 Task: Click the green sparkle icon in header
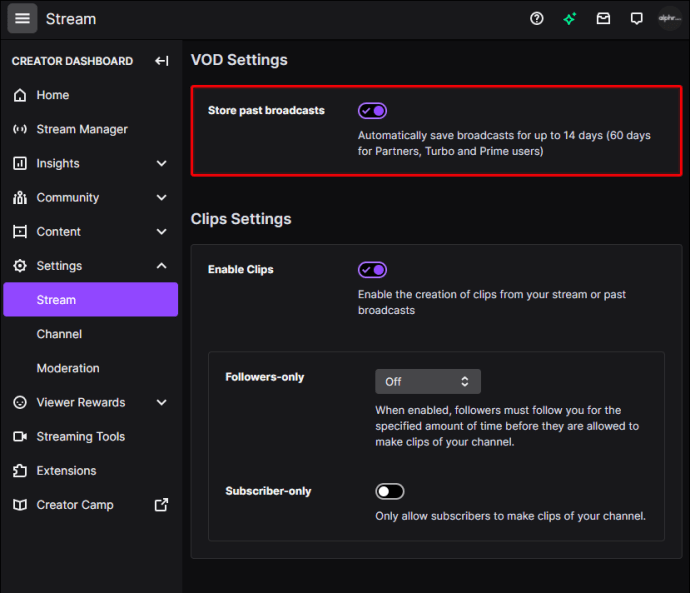pos(570,19)
